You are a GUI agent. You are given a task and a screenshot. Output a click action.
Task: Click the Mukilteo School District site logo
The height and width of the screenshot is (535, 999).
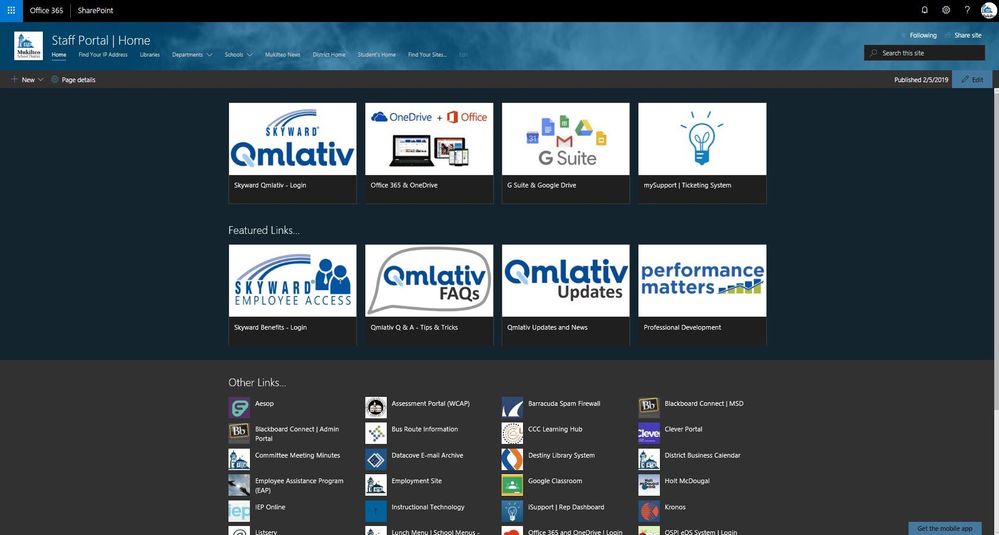pos(29,46)
